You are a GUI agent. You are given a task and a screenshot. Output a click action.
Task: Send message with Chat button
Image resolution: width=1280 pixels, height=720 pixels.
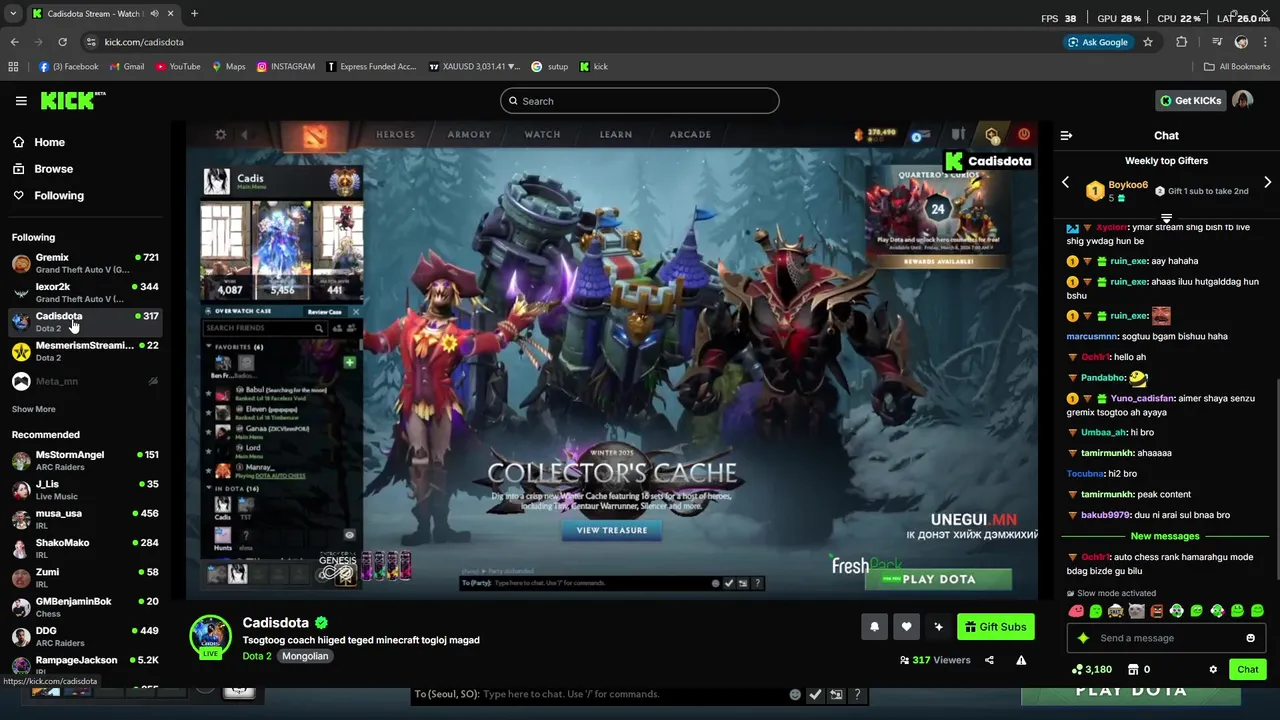click(1248, 670)
